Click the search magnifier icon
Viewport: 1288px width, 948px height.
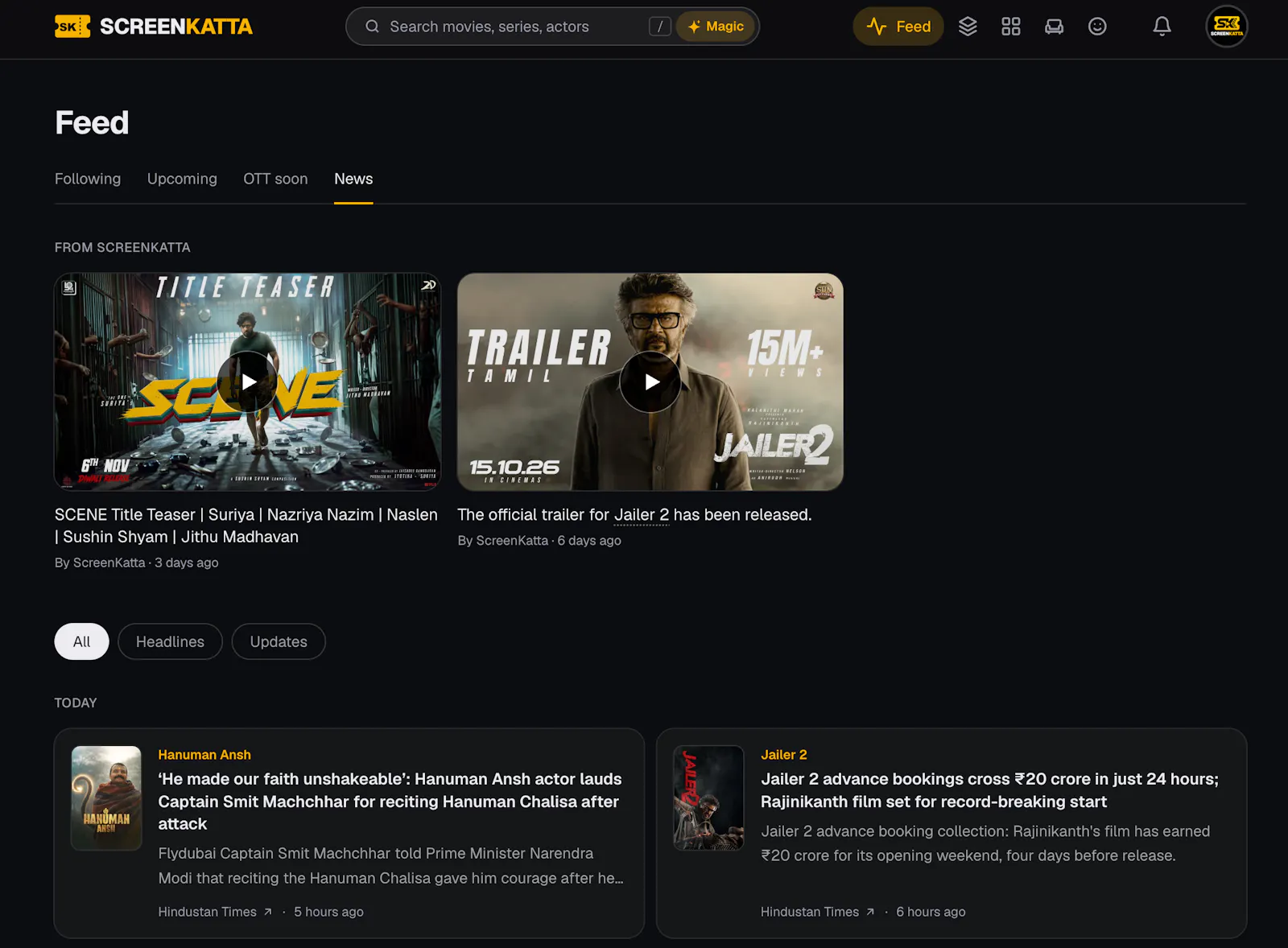[x=372, y=27]
